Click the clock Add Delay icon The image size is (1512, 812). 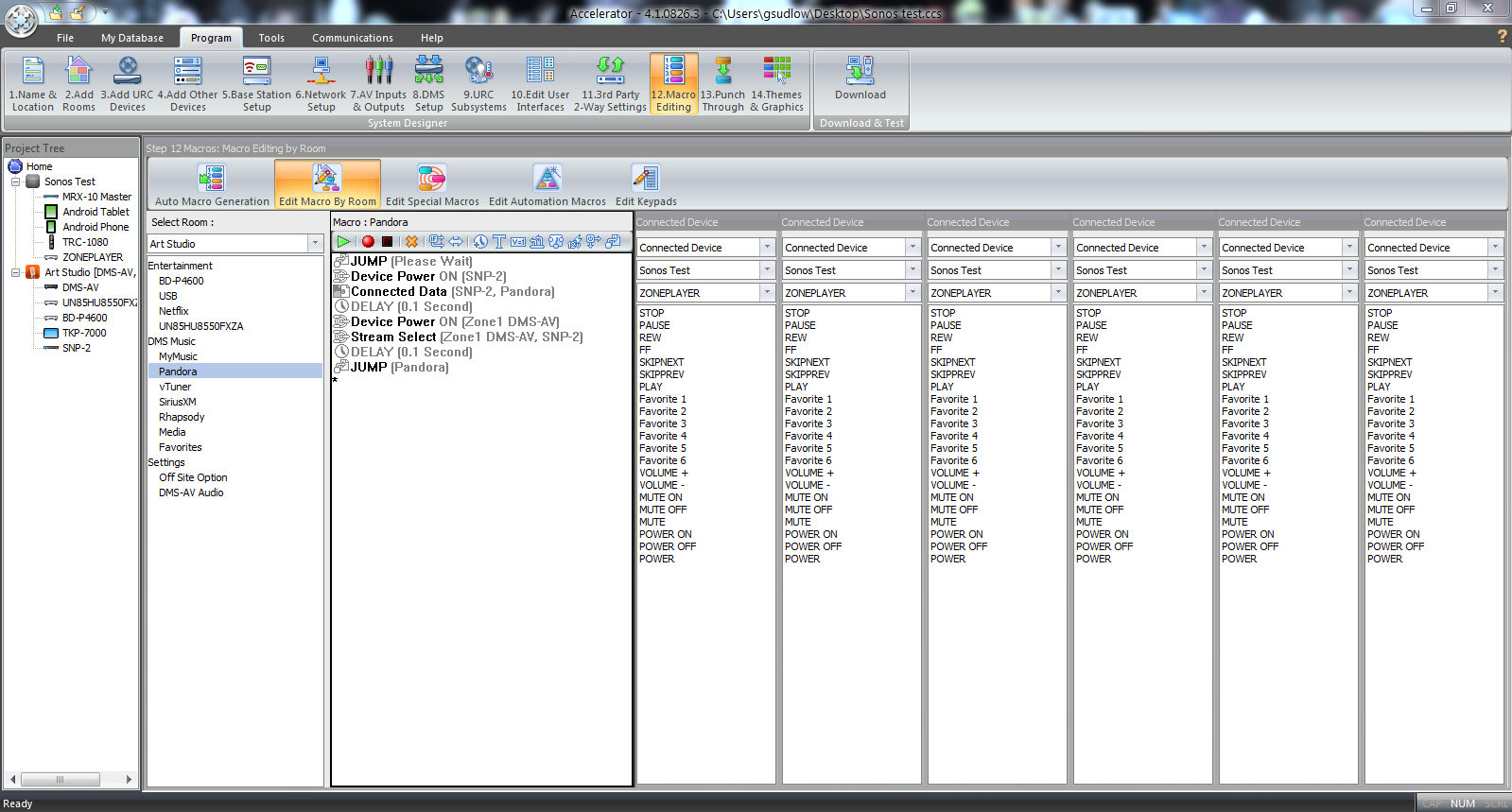(480, 242)
